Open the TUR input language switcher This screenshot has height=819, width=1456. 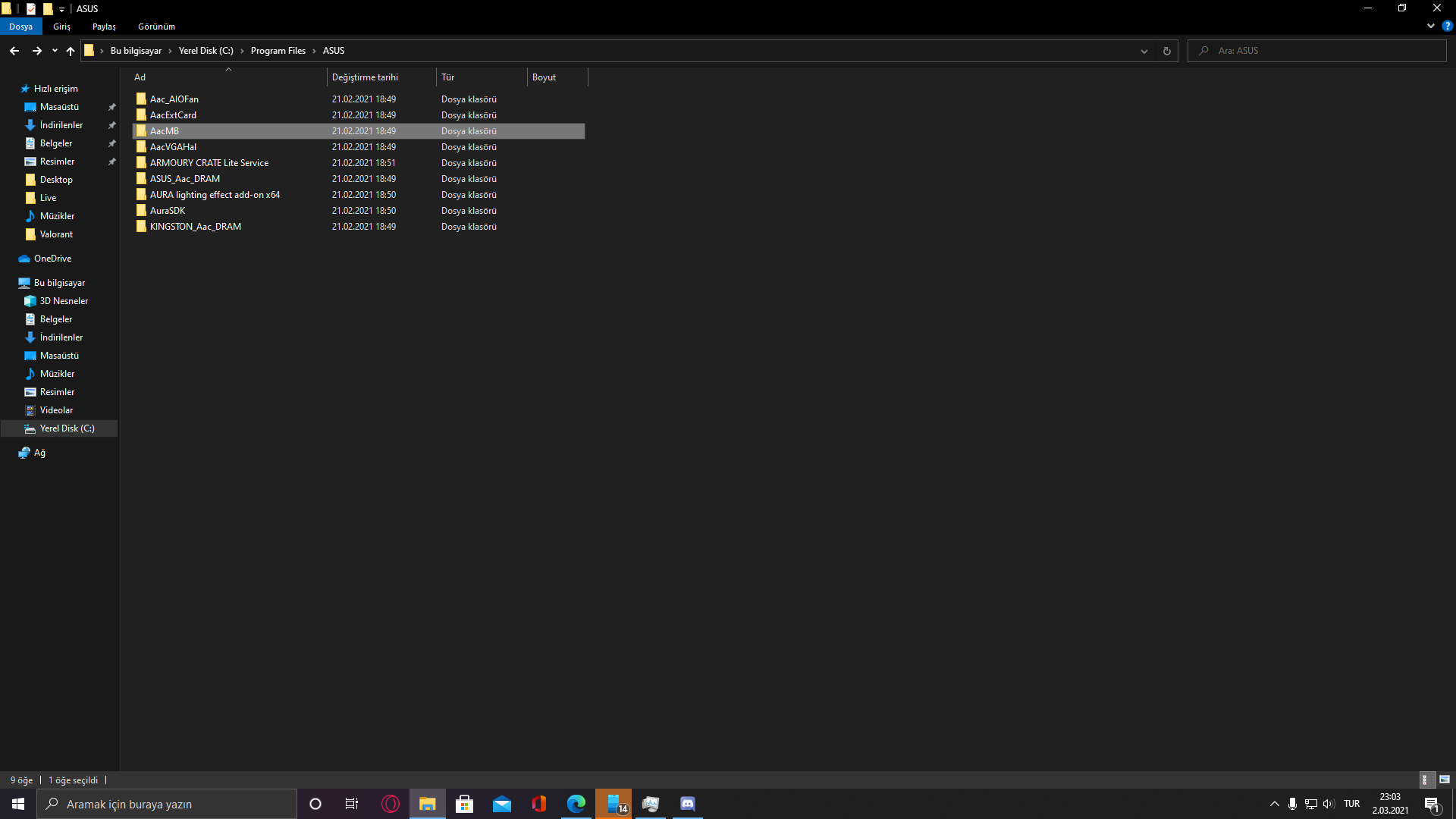click(1351, 804)
